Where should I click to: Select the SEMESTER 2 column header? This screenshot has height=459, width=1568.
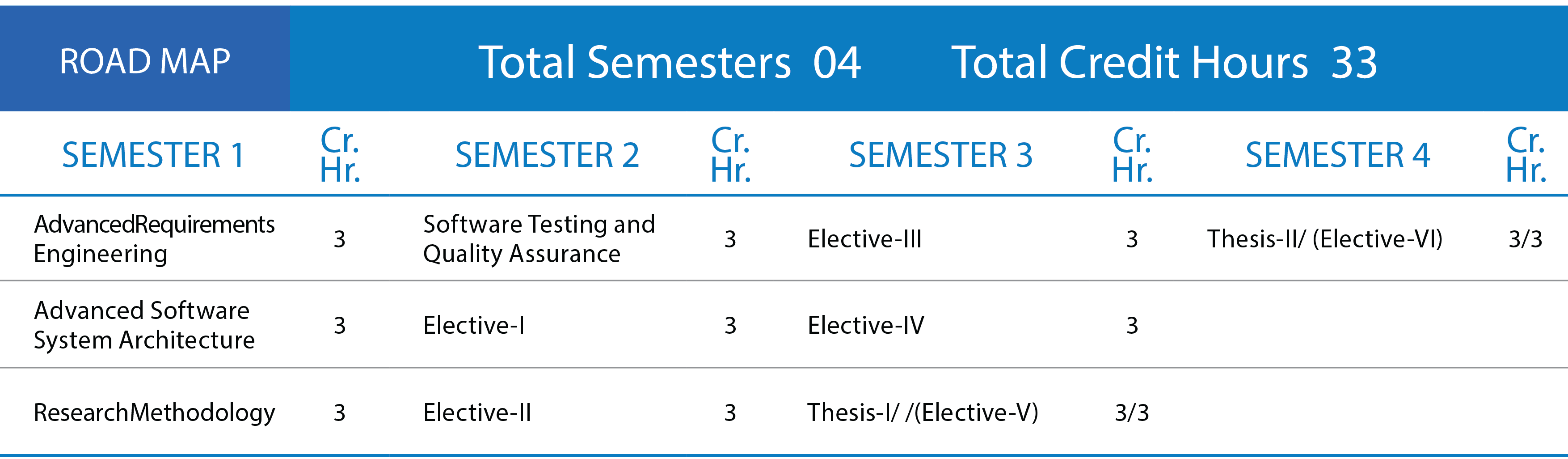pos(547,155)
